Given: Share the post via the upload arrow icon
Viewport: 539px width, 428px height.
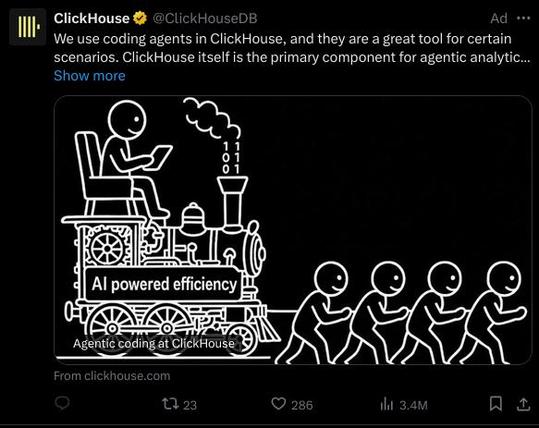Looking at the screenshot, I should point(524,404).
